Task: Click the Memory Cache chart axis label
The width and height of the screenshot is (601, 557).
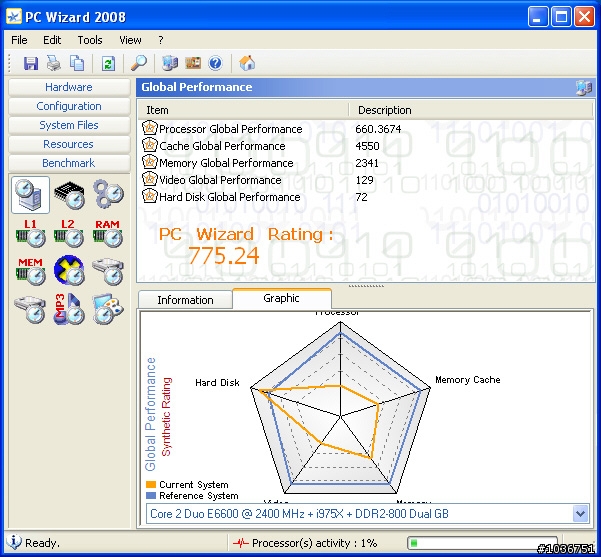Action: (x=468, y=380)
